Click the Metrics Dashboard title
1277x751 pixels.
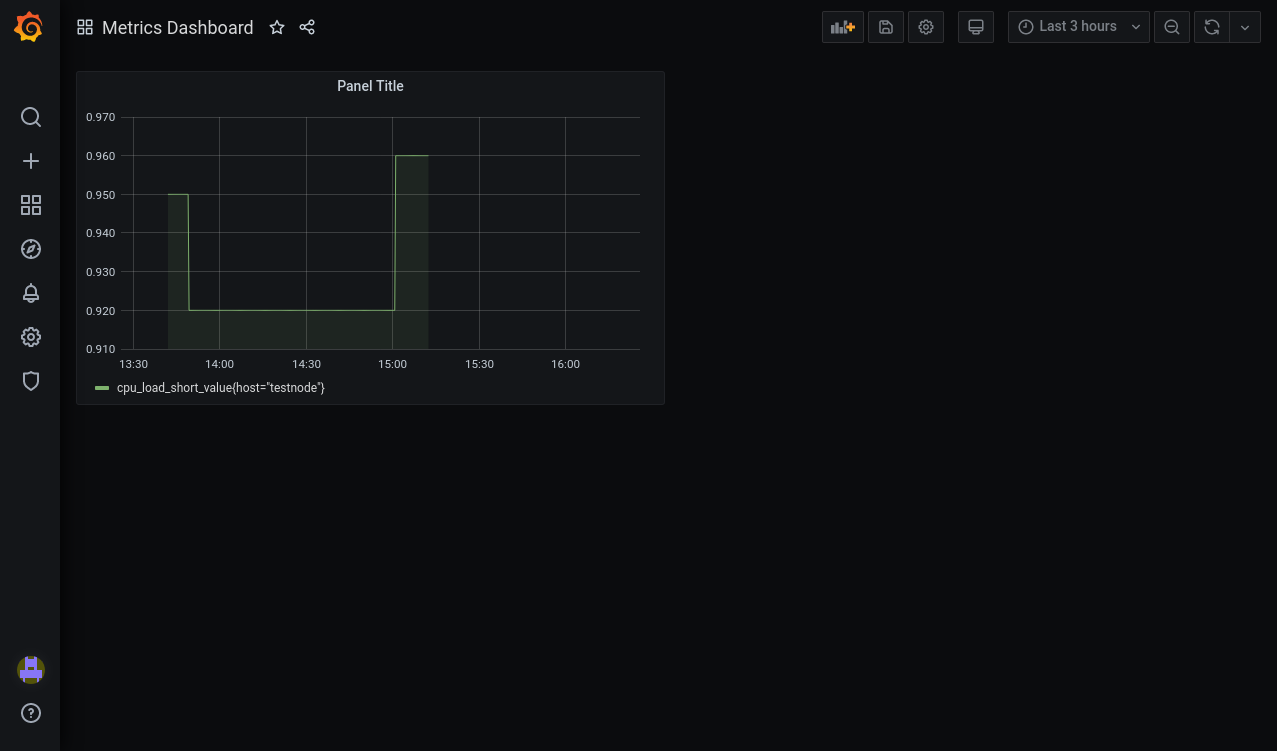coord(177,28)
